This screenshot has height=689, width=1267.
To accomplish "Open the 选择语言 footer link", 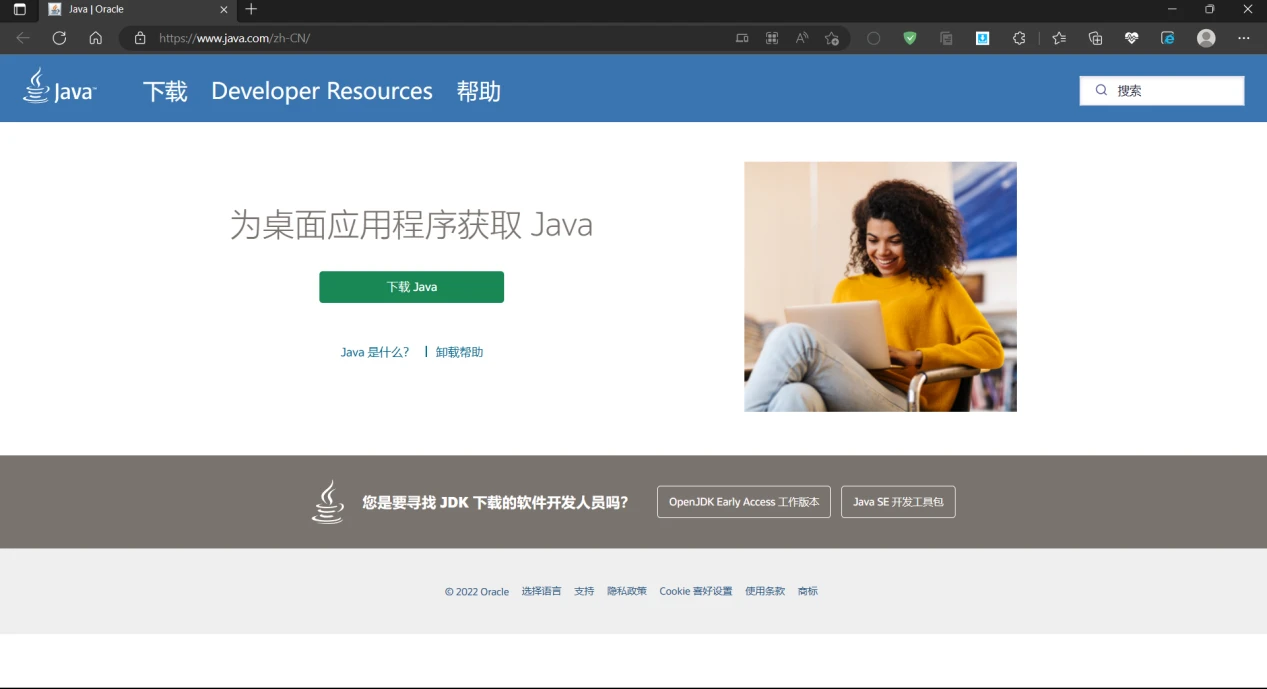I will click(541, 591).
